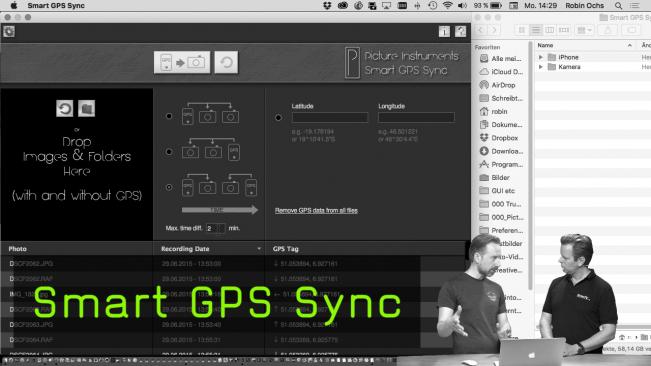The width and height of the screenshot is (651, 366).
Task: Open the Robin Ochs user menu
Action: pyautogui.click(x=585, y=5)
